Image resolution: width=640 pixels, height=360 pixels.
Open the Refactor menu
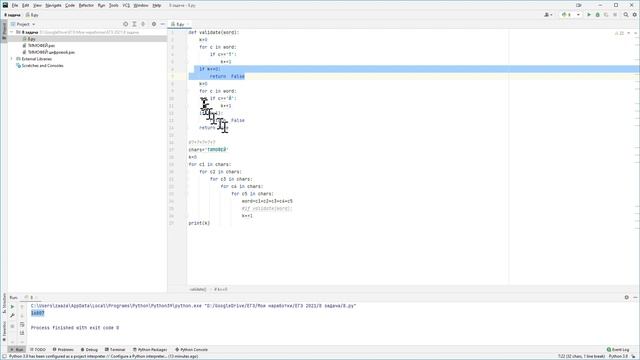(86, 5)
